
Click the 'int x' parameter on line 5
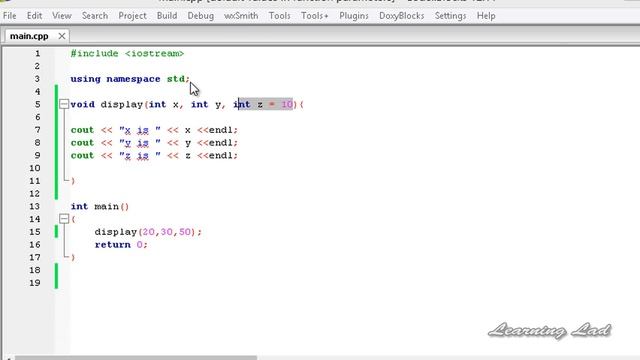click(x=164, y=104)
